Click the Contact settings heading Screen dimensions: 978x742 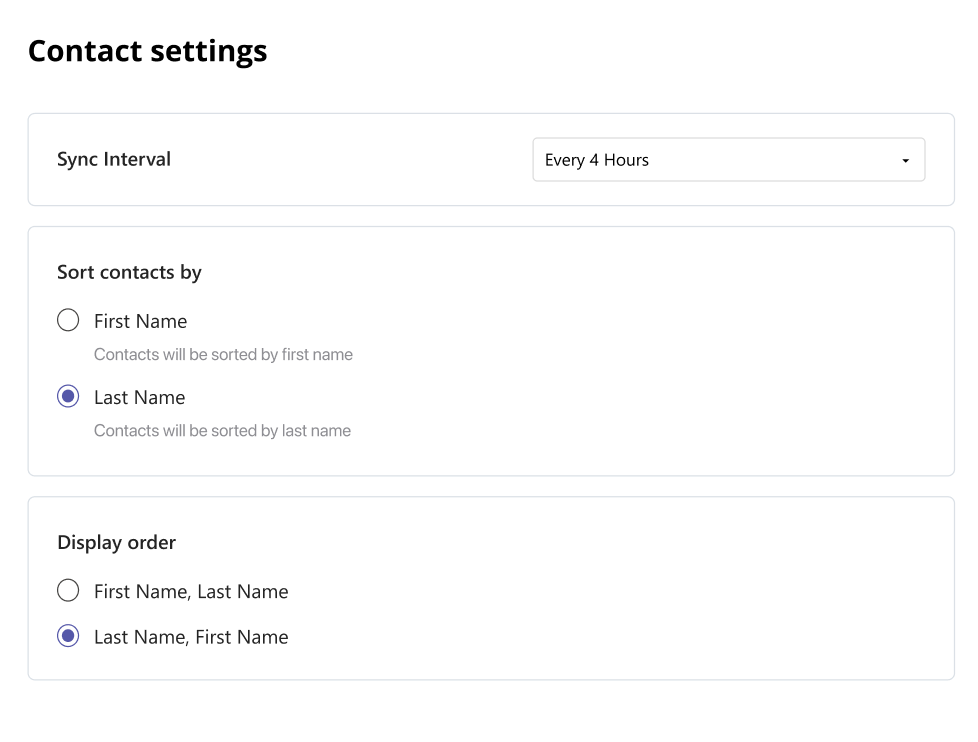point(147,50)
